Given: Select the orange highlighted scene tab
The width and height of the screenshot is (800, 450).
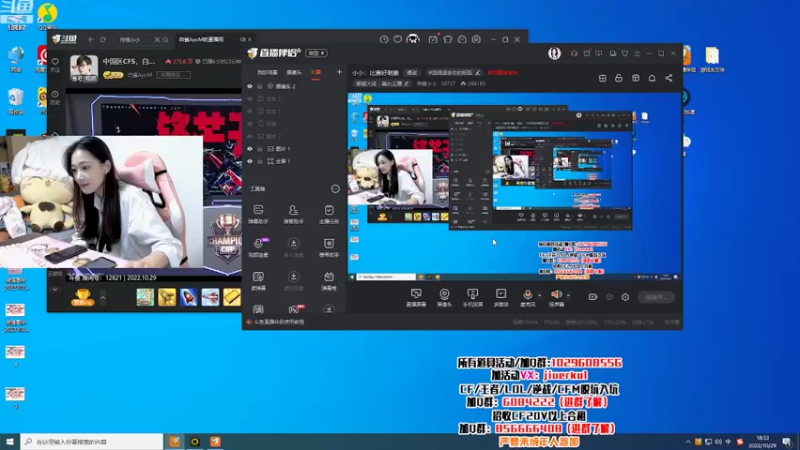Looking at the screenshot, I should click(x=316, y=72).
